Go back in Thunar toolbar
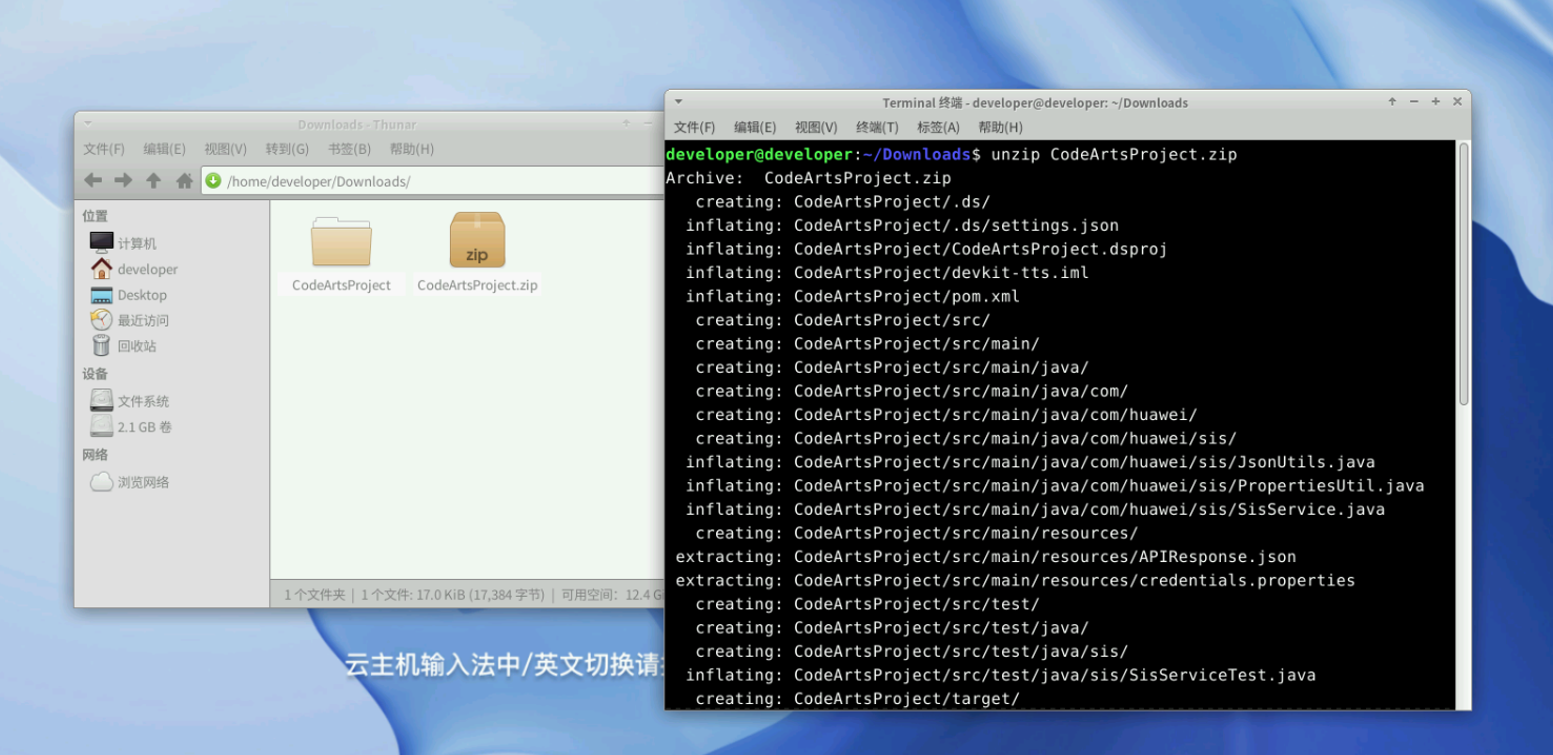This screenshot has height=755, width=1553. click(x=93, y=181)
